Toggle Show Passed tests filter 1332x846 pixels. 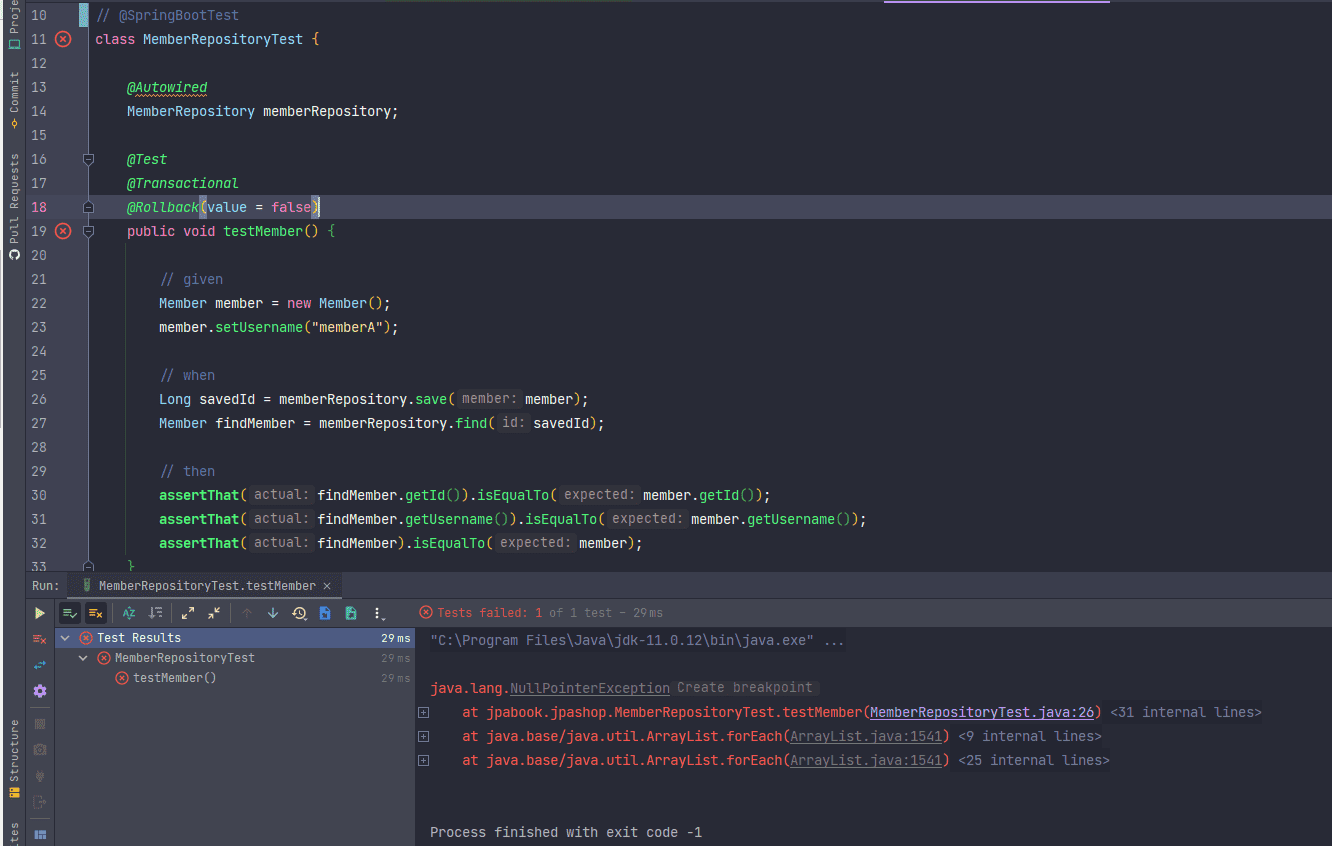click(x=70, y=613)
